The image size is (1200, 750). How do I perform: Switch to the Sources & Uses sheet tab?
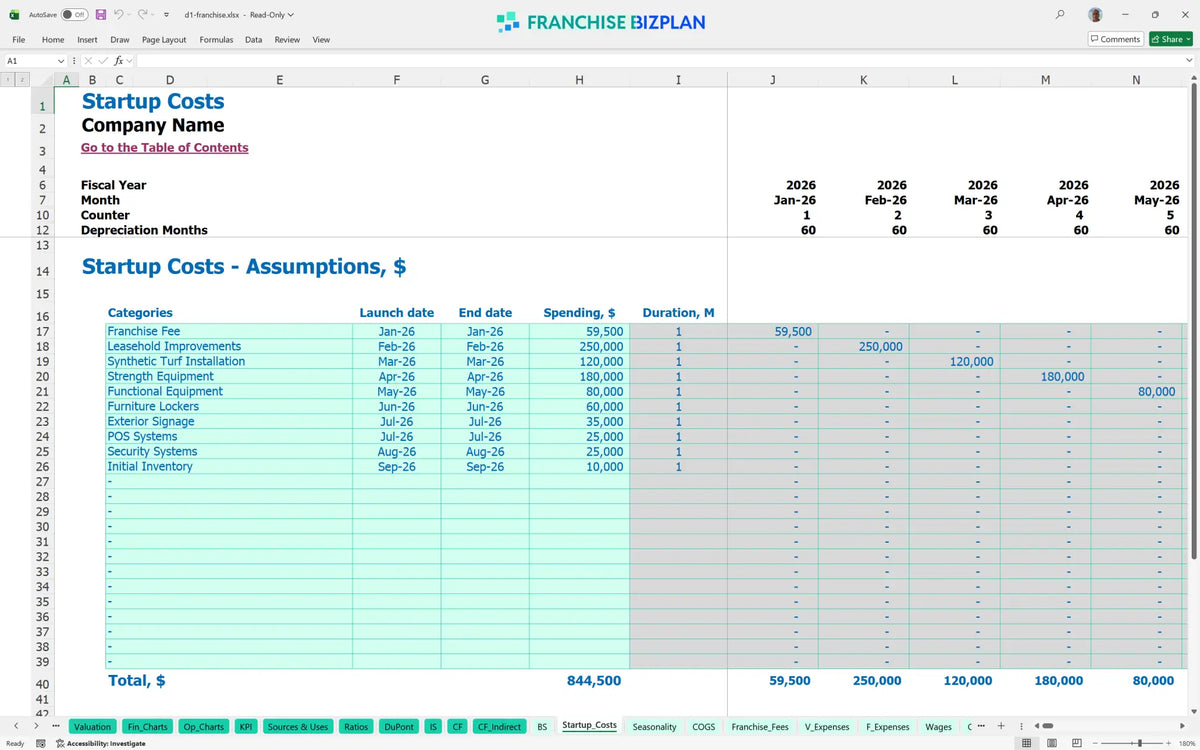[x=298, y=726]
